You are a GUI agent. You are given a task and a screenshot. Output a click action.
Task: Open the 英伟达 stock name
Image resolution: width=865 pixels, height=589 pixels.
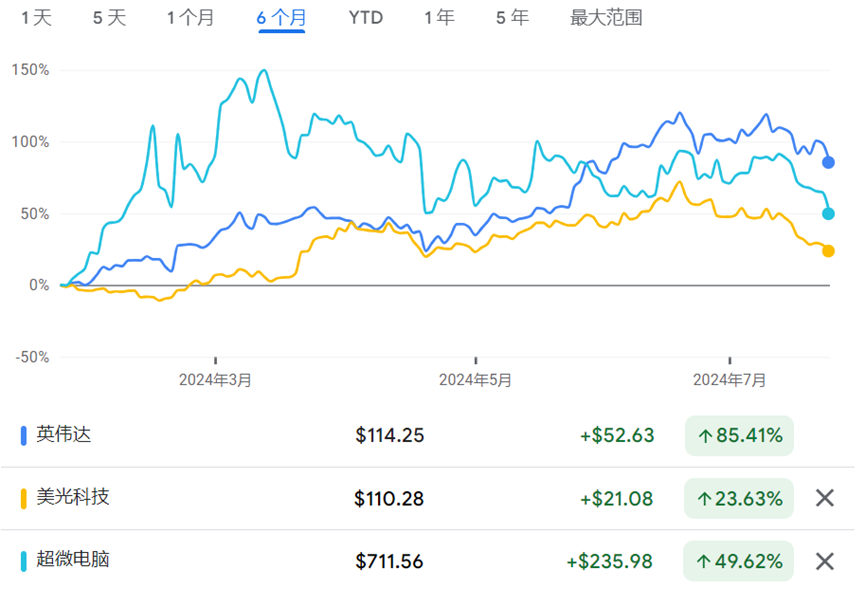pyautogui.click(x=63, y=435)
